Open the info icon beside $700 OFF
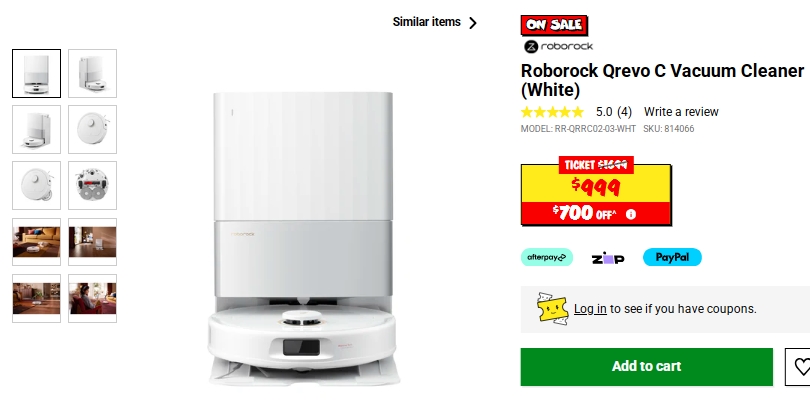 pos(631,214)
